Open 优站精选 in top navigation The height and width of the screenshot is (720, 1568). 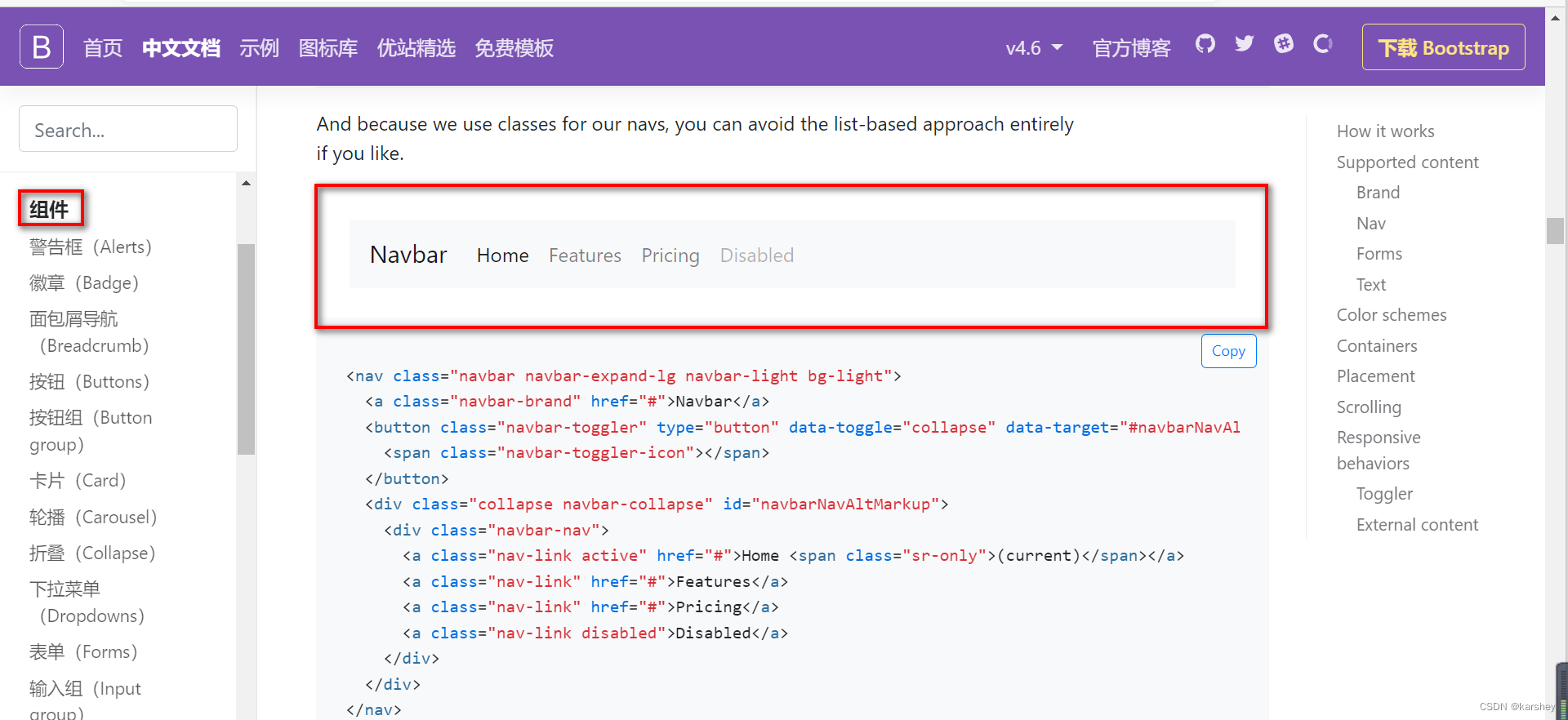(416, 48)
